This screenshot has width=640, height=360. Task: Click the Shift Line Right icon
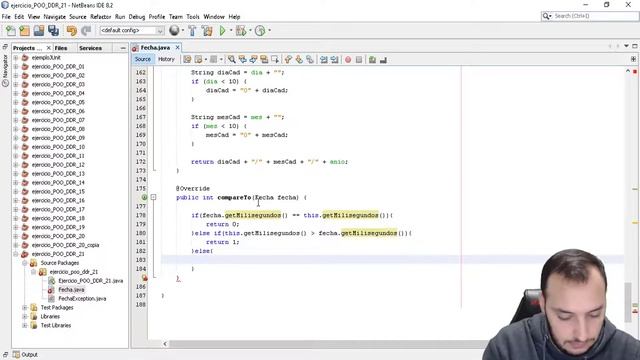point(335,60)
